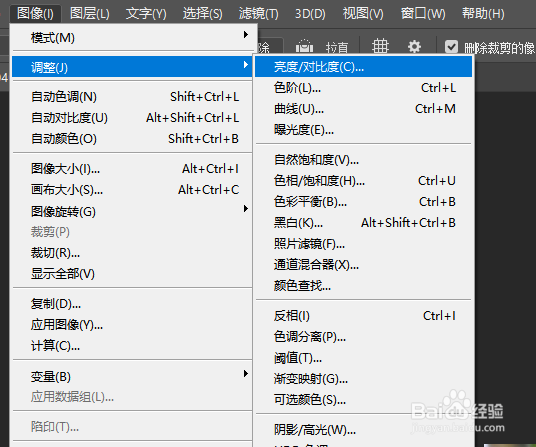Viewport: 536px width, 447px height.
Task: Choose 照片滤镜(F)... adjustment
Action: 363,244
